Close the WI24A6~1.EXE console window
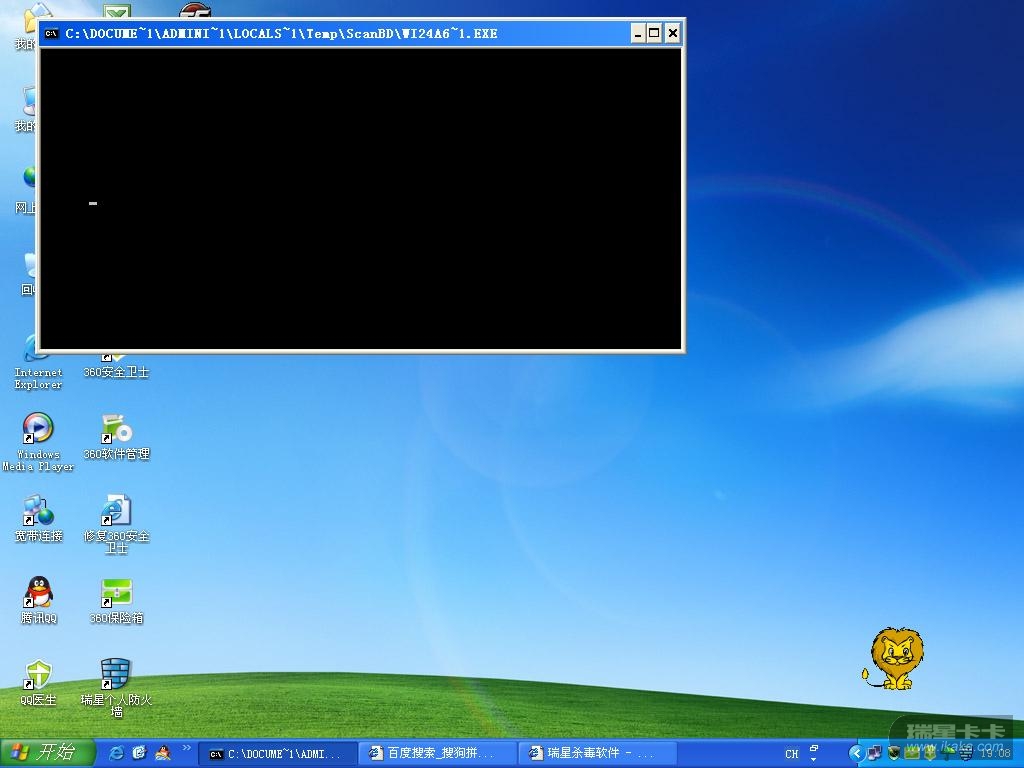Image resolution: width=1024 pixels, height=768 pixels. [673, 33]
